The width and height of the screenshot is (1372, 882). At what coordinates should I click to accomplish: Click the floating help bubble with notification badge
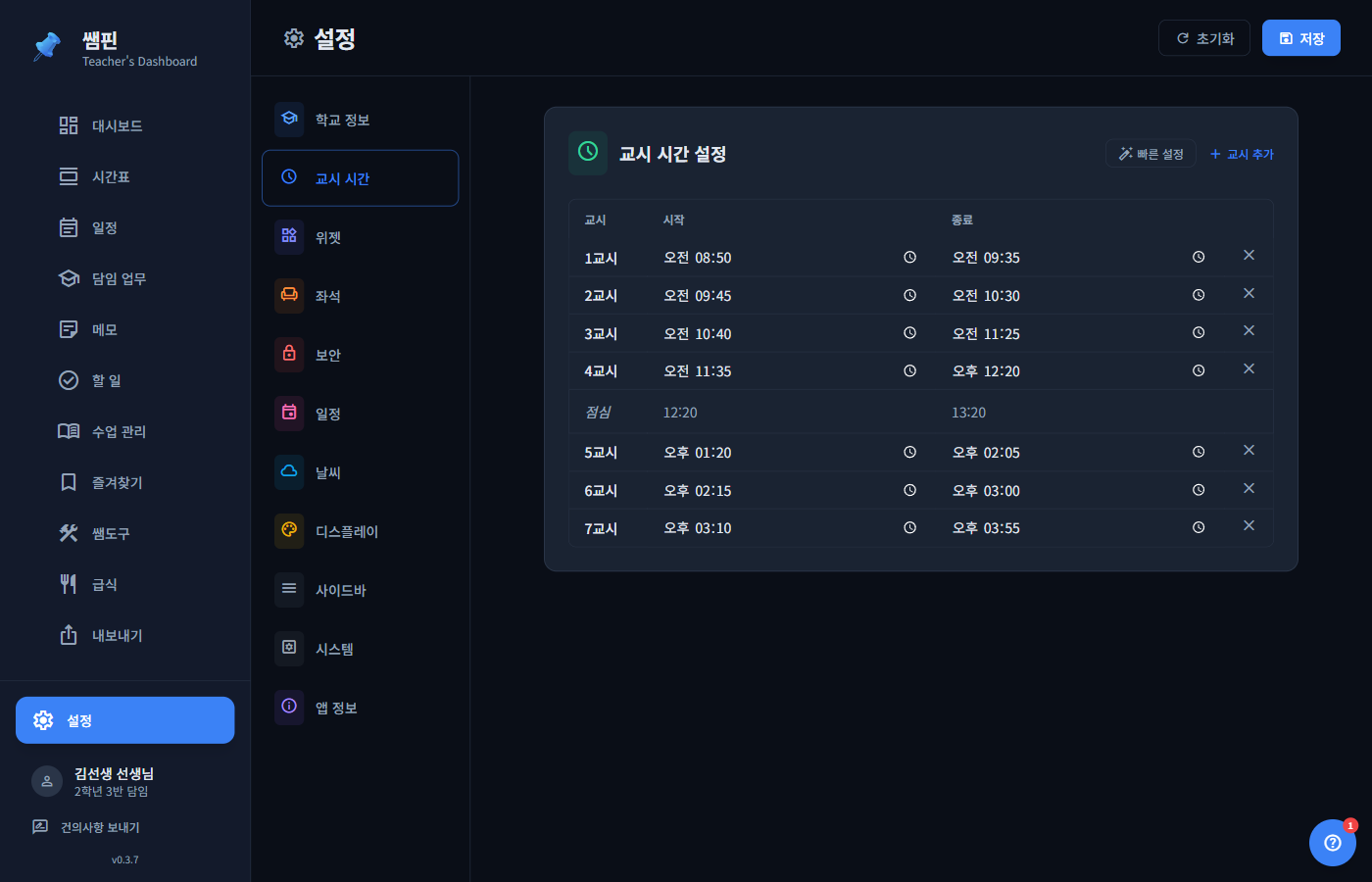click(1332, 843)
